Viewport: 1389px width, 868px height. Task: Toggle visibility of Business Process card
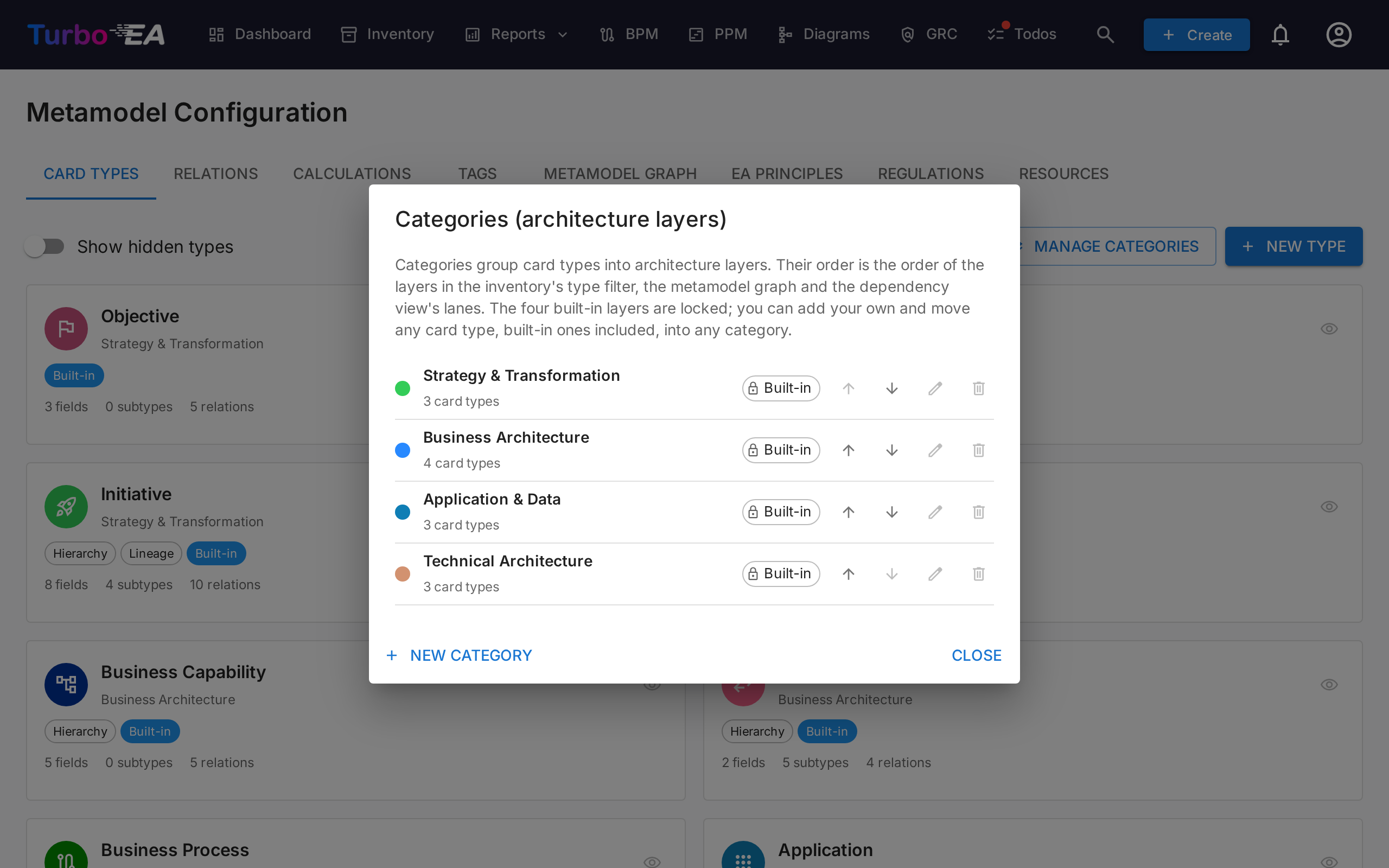pyautogui.click(x=652, y=861)
